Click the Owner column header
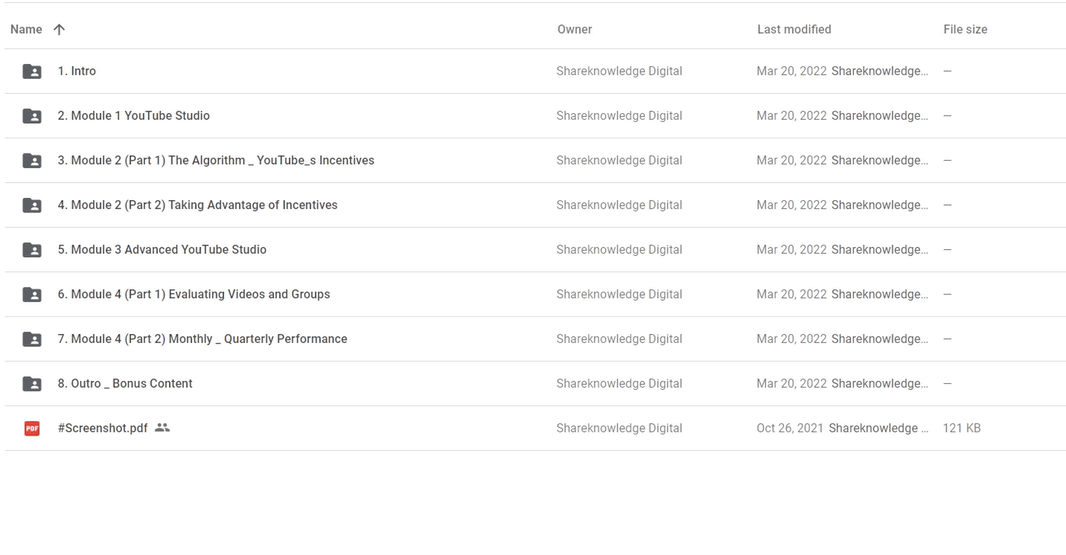This screenshot has height=555, width=1066. click(x=574, y=29)
